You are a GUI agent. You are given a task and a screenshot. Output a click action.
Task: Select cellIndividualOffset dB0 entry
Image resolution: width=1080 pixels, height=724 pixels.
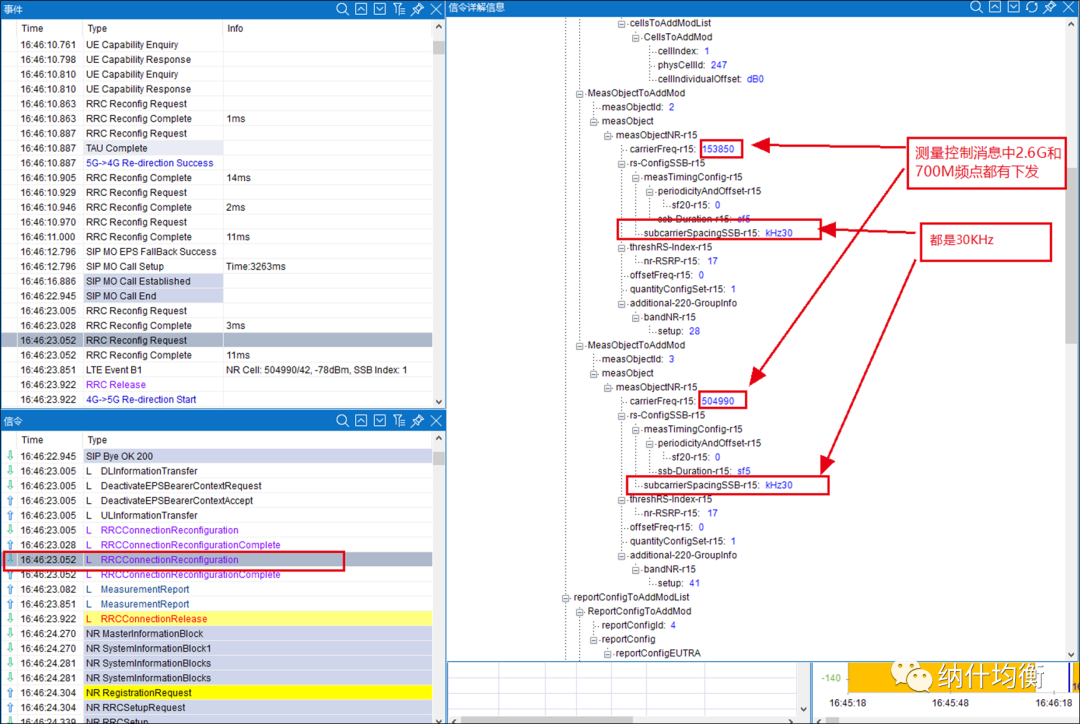click(x=710, y=79)
